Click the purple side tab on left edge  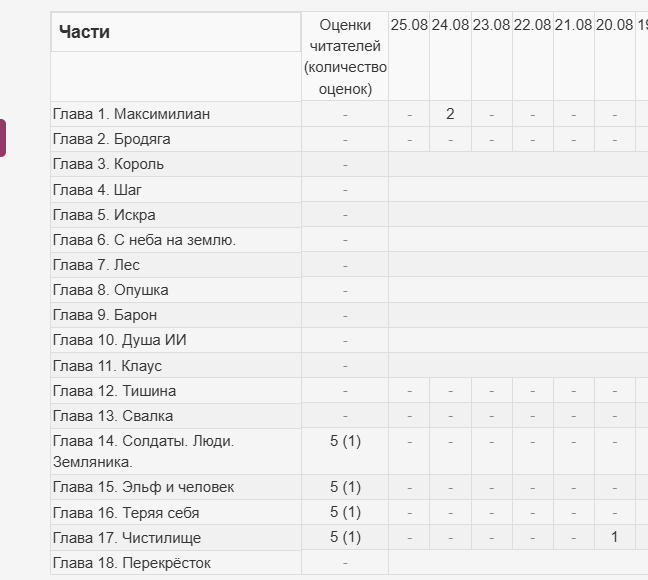click(2, 138)
